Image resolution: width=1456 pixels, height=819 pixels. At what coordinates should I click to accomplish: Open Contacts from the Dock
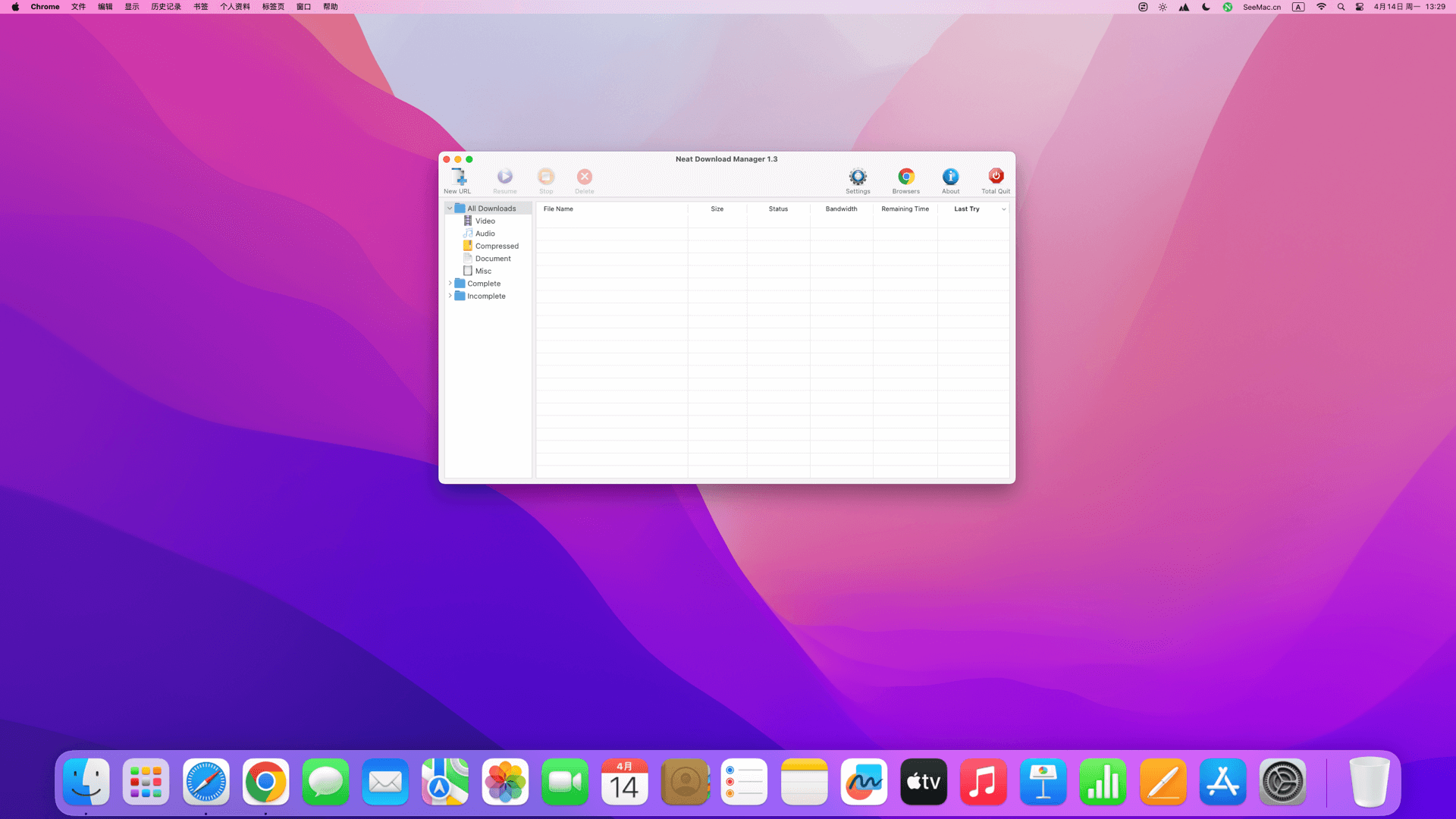[685, 782]
